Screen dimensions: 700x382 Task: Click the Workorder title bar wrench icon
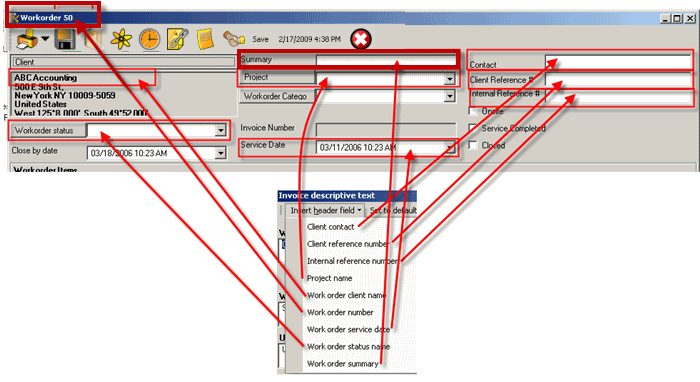click(15, 18)
